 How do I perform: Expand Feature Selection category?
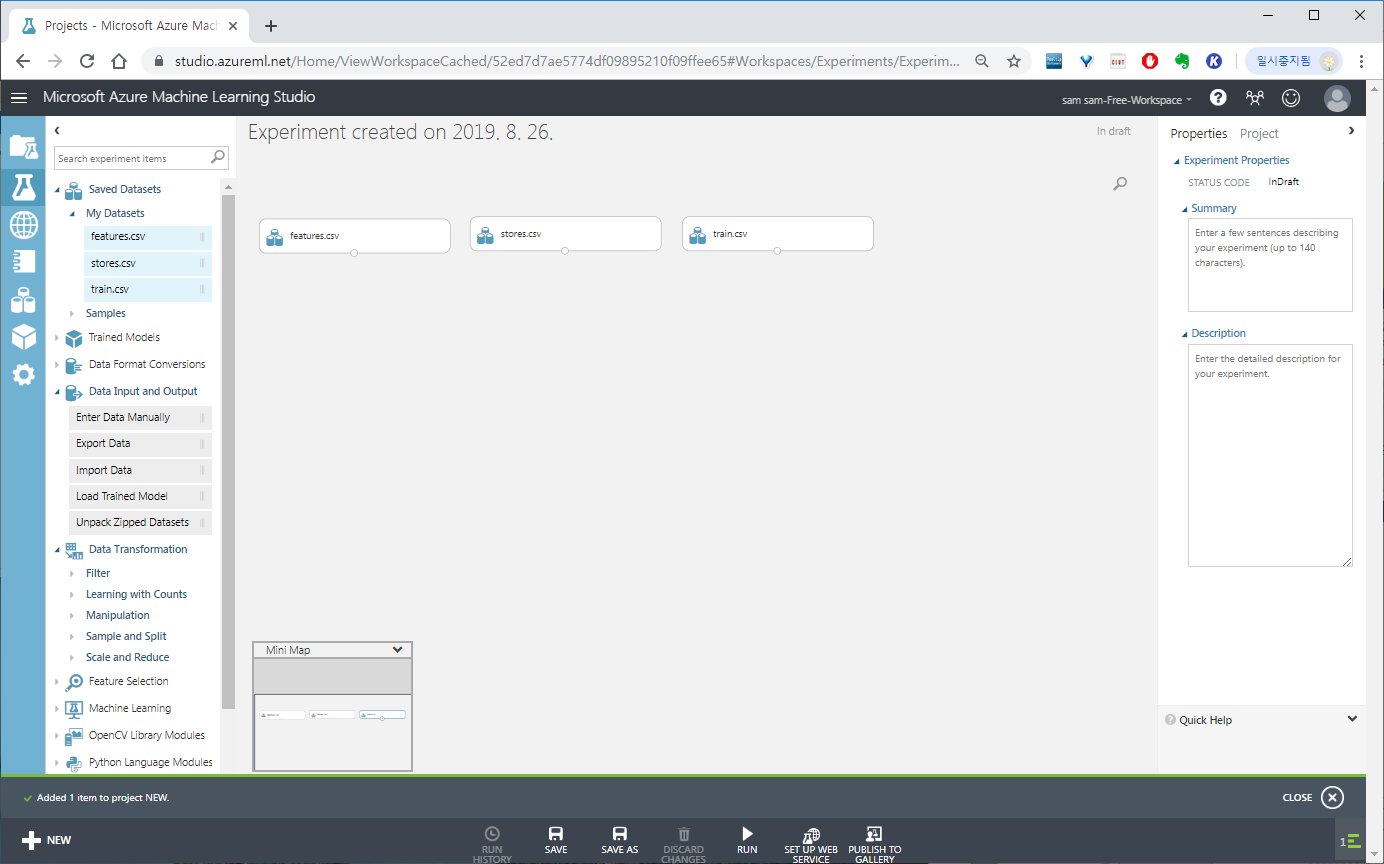[57, 682]
